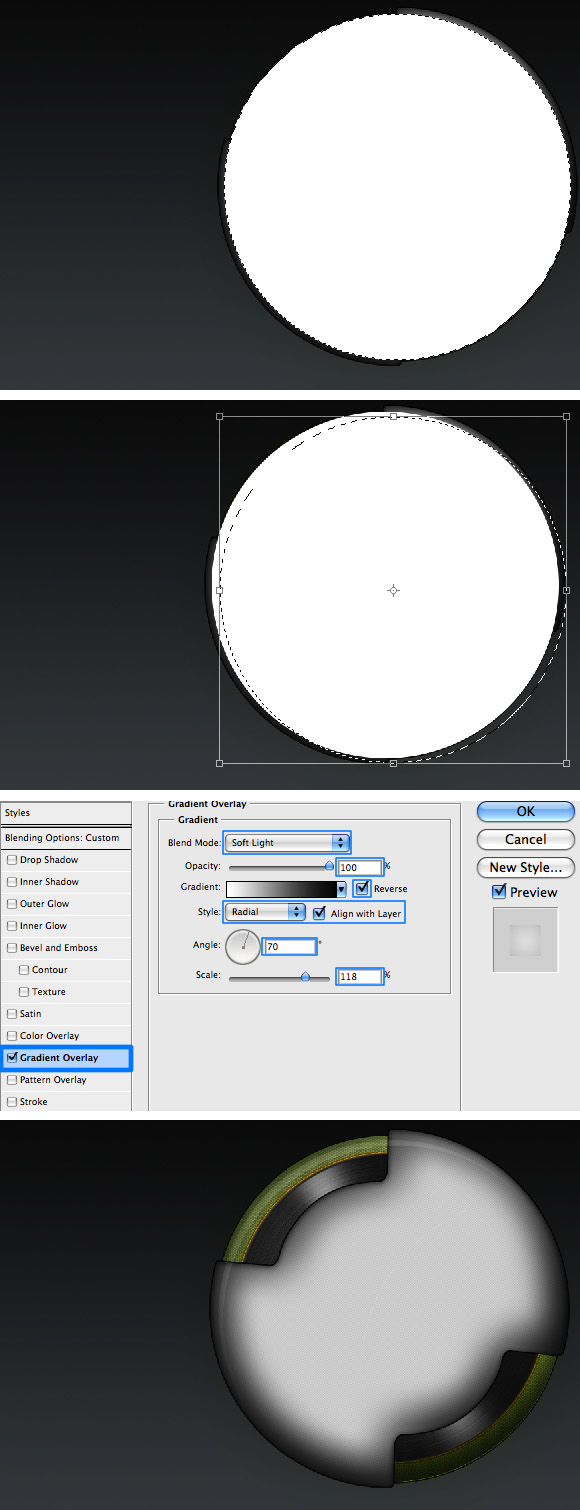Open the Style Radial dropdown
This screenshot has width=580, height=1510.
[x=265, y=912]
